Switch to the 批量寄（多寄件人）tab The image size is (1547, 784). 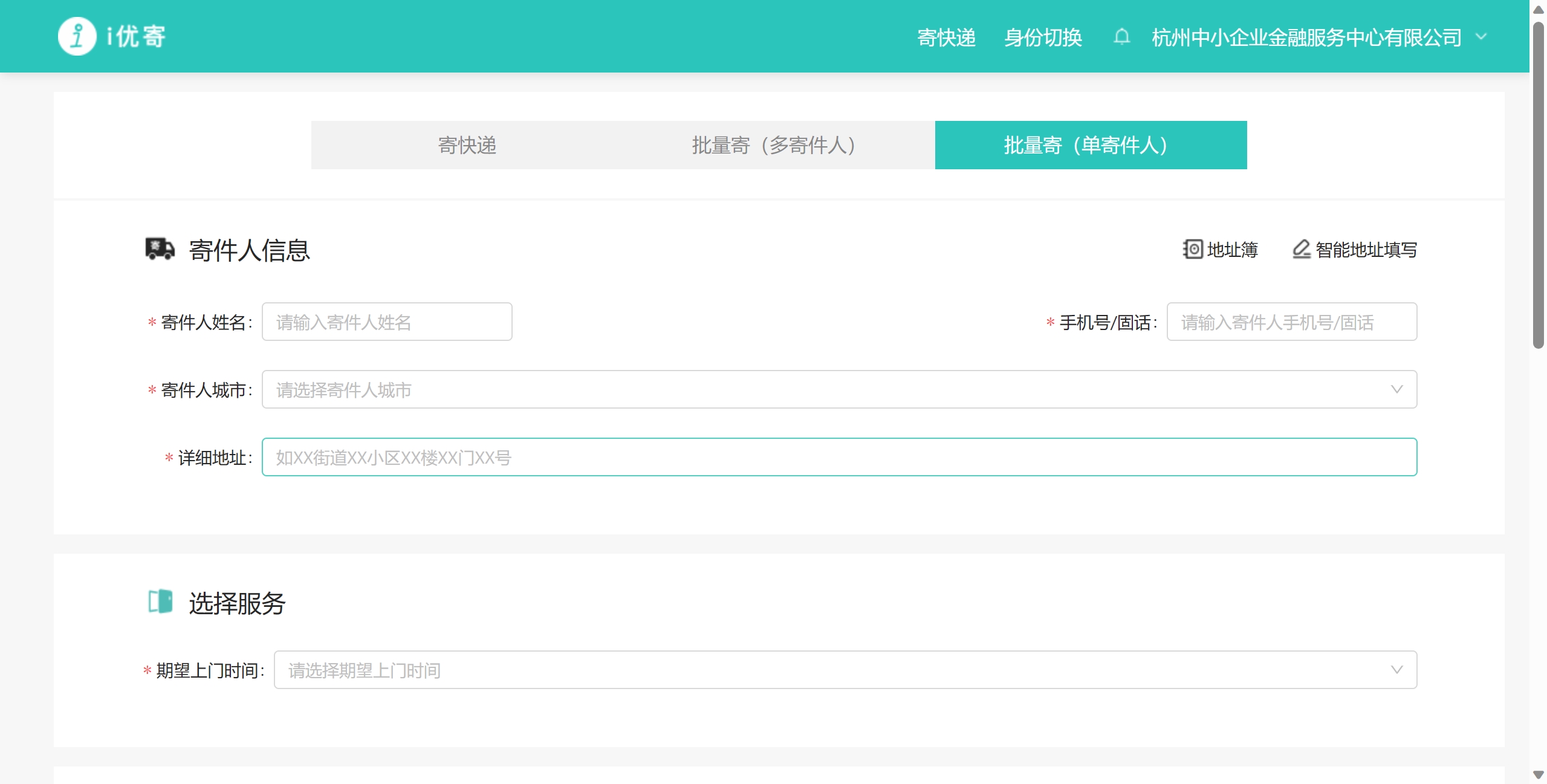pyautogui.click(x=779, y=145)
